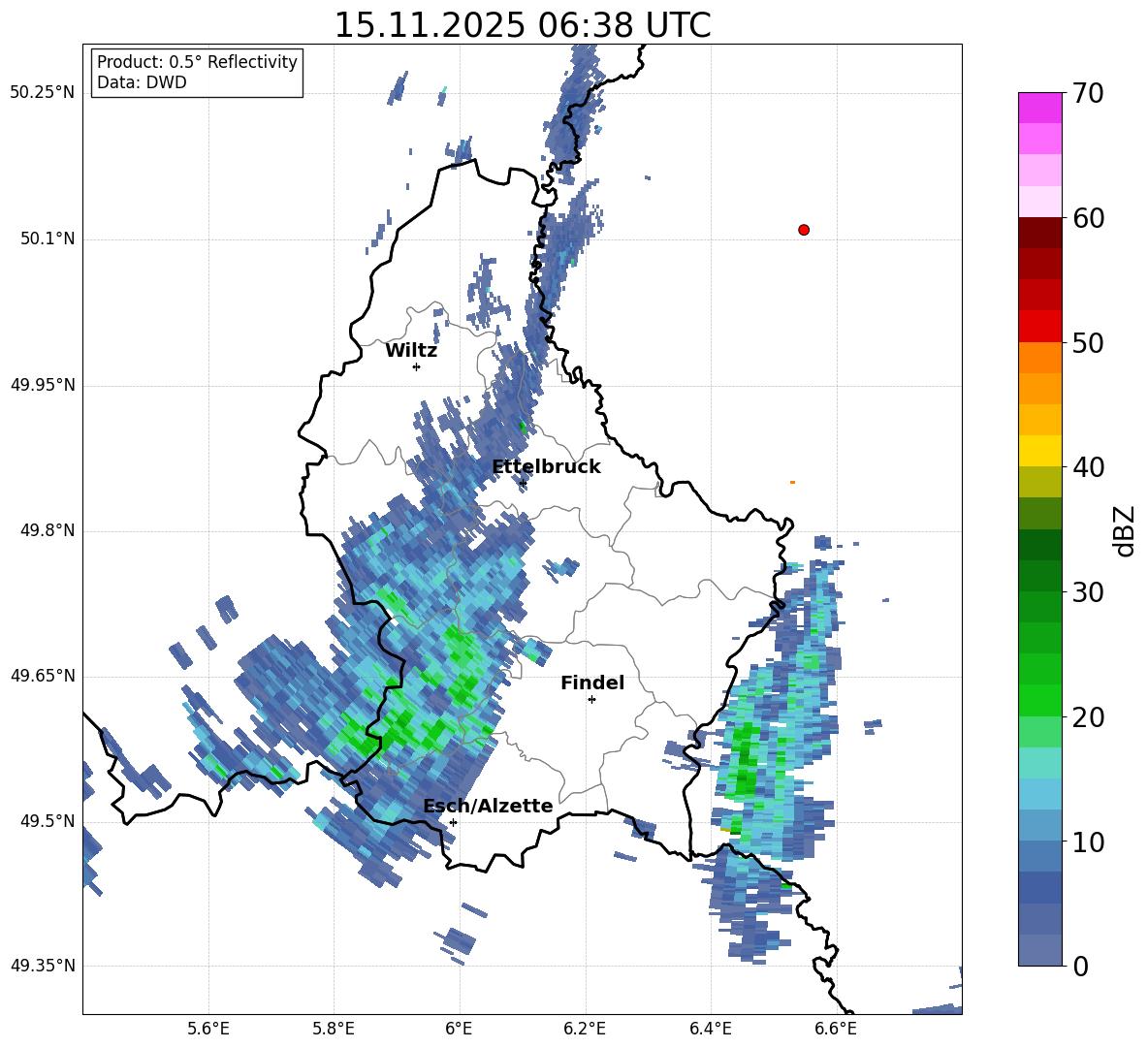The width and height of the screenshot is (1148, 1048).
Task: Click the 49.5°N latitude label
Action: click(x=47, y=821)
